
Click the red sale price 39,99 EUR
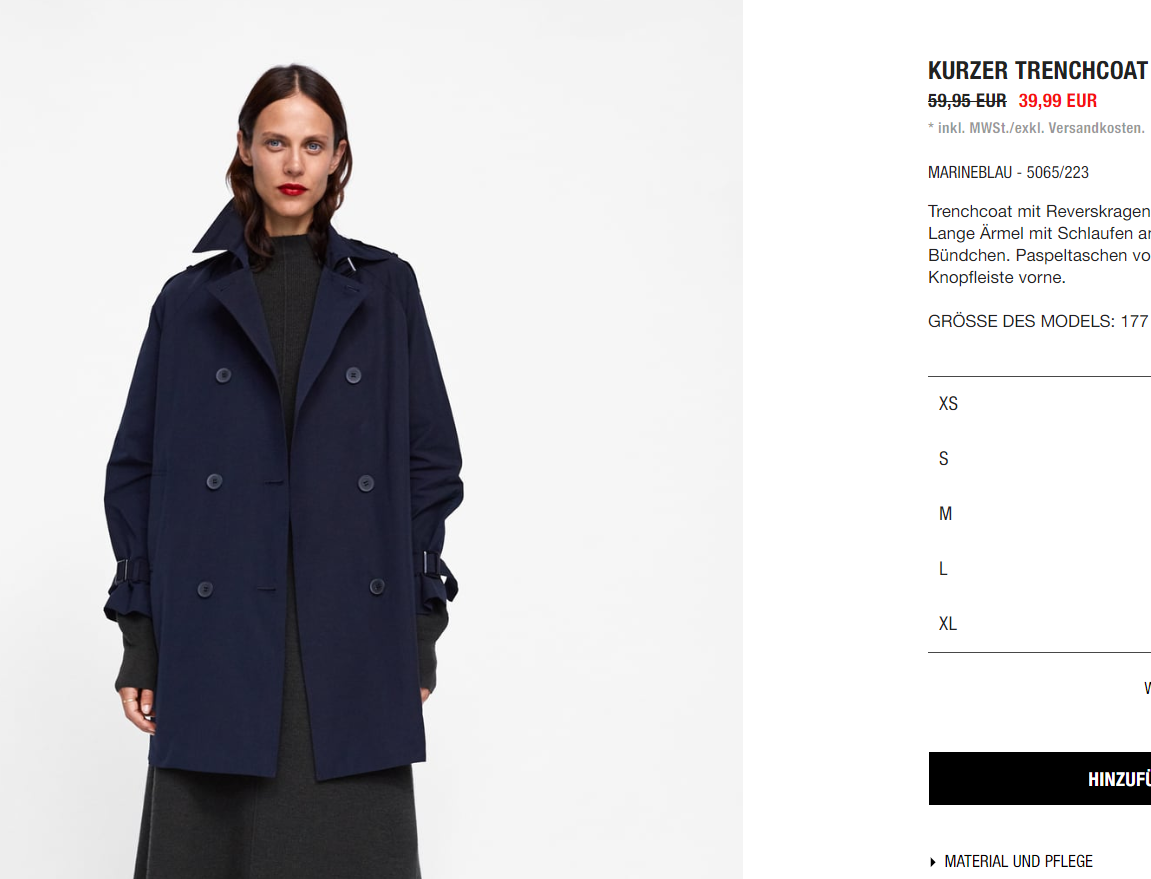click(1058, 101)
